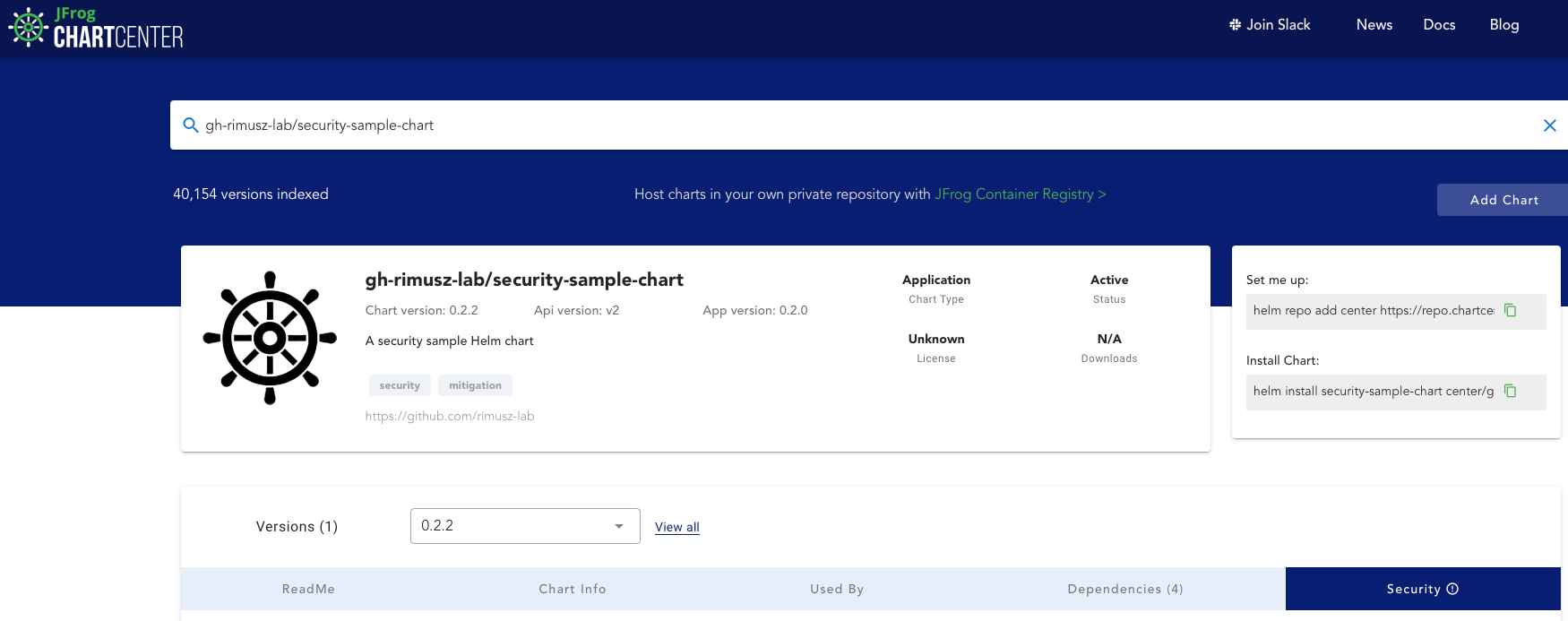The width and height of the screenshot is (1568, 621).
Task: Click the Application chart type label
Action: coord(936,280)
